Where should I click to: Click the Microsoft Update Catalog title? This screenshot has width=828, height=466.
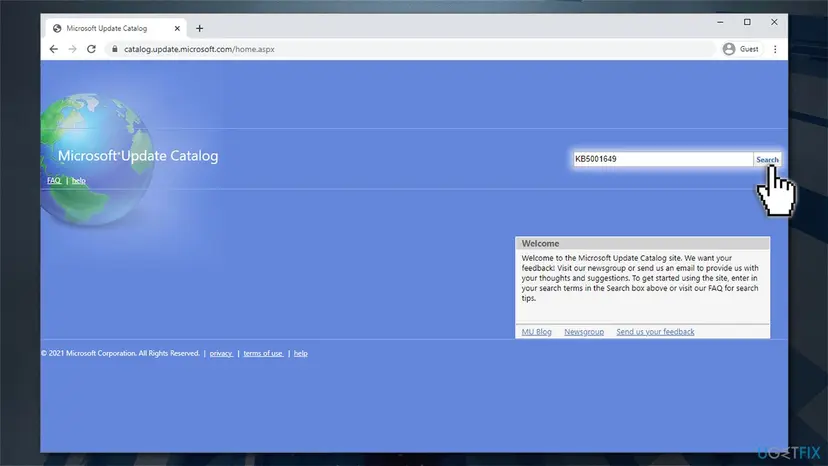[138, 156]
